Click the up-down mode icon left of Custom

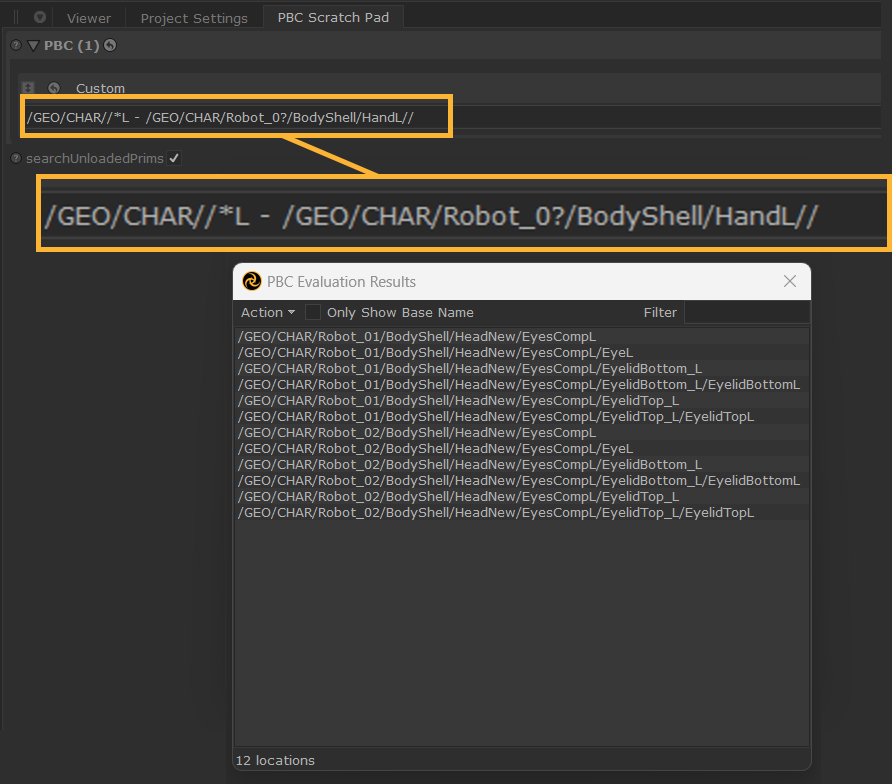(28, 88)
